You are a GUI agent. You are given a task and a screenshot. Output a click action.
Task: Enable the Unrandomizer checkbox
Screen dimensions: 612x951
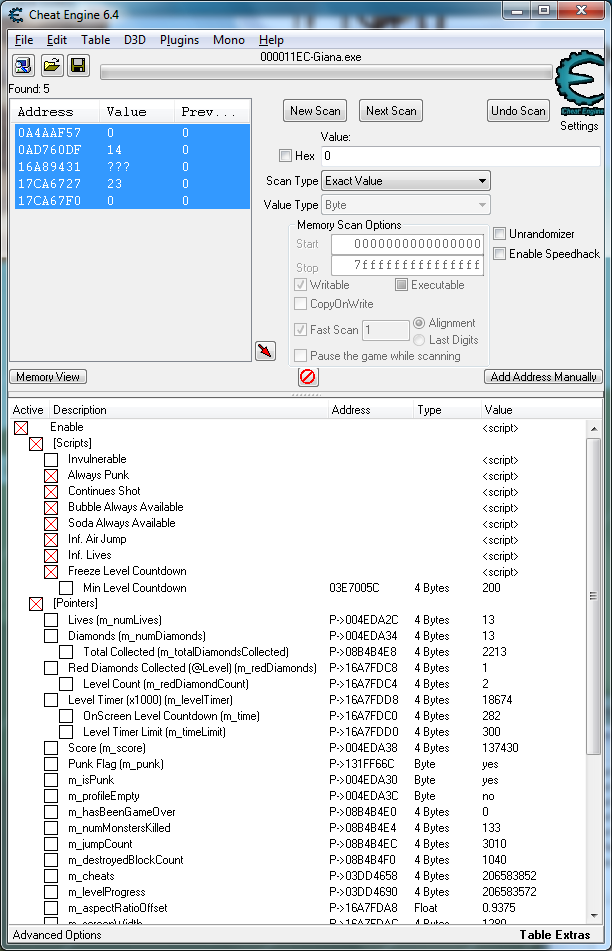[500, 234]
